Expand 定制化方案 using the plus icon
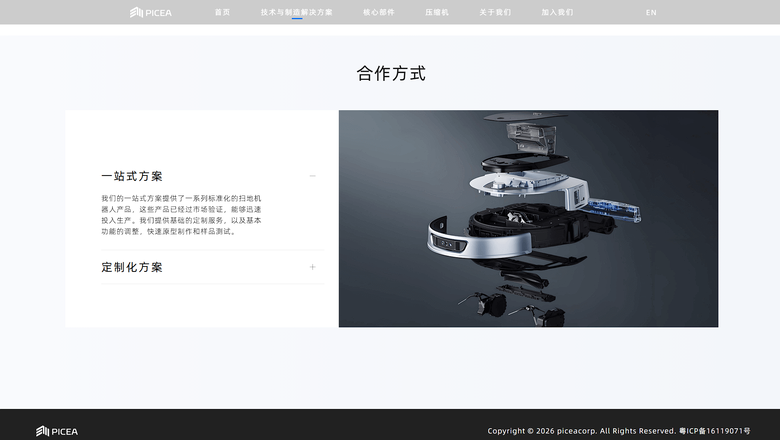This screenshot has width=780, height=440. tap(312, 267)
